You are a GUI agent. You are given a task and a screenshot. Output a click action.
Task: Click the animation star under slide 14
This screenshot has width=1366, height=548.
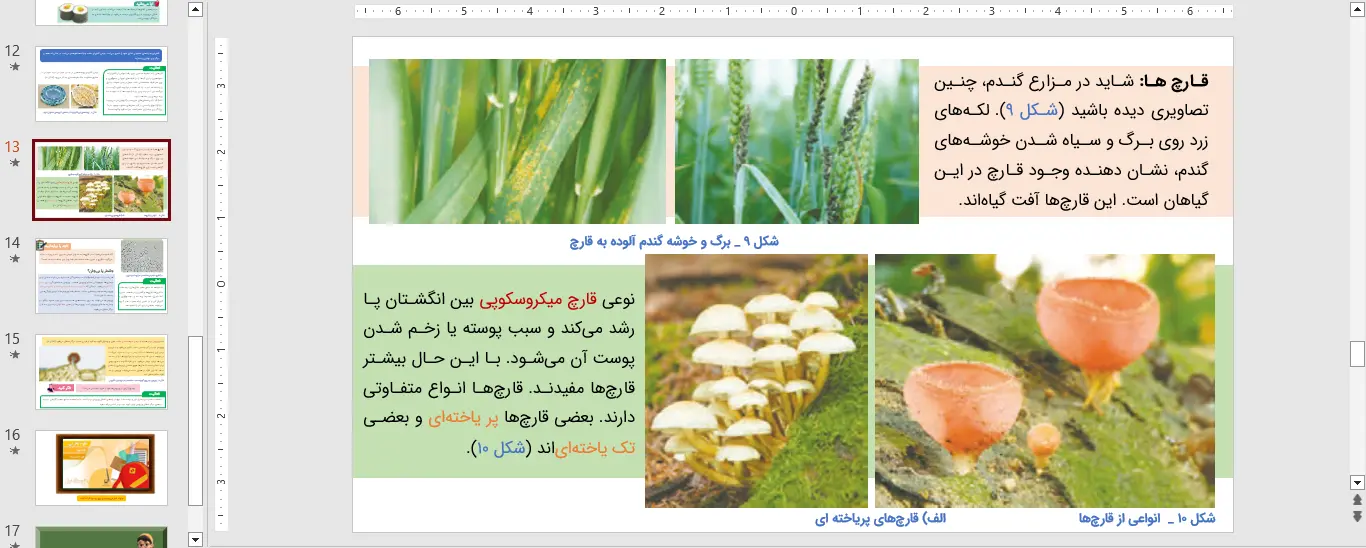(x=14, y=259)
